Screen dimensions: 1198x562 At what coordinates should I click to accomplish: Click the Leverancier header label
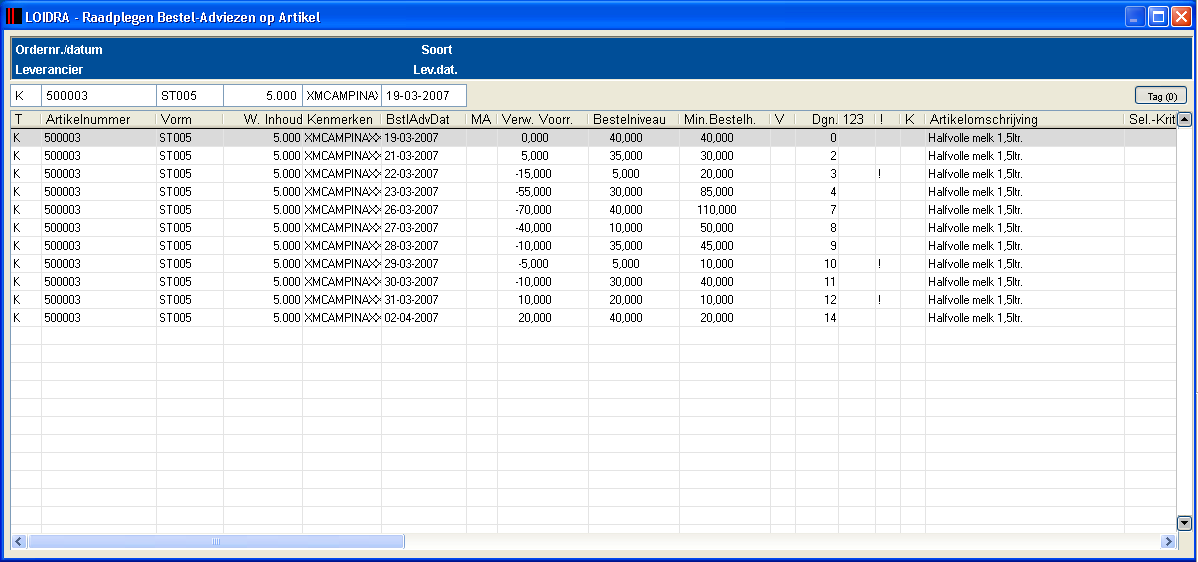pos(49,69)
